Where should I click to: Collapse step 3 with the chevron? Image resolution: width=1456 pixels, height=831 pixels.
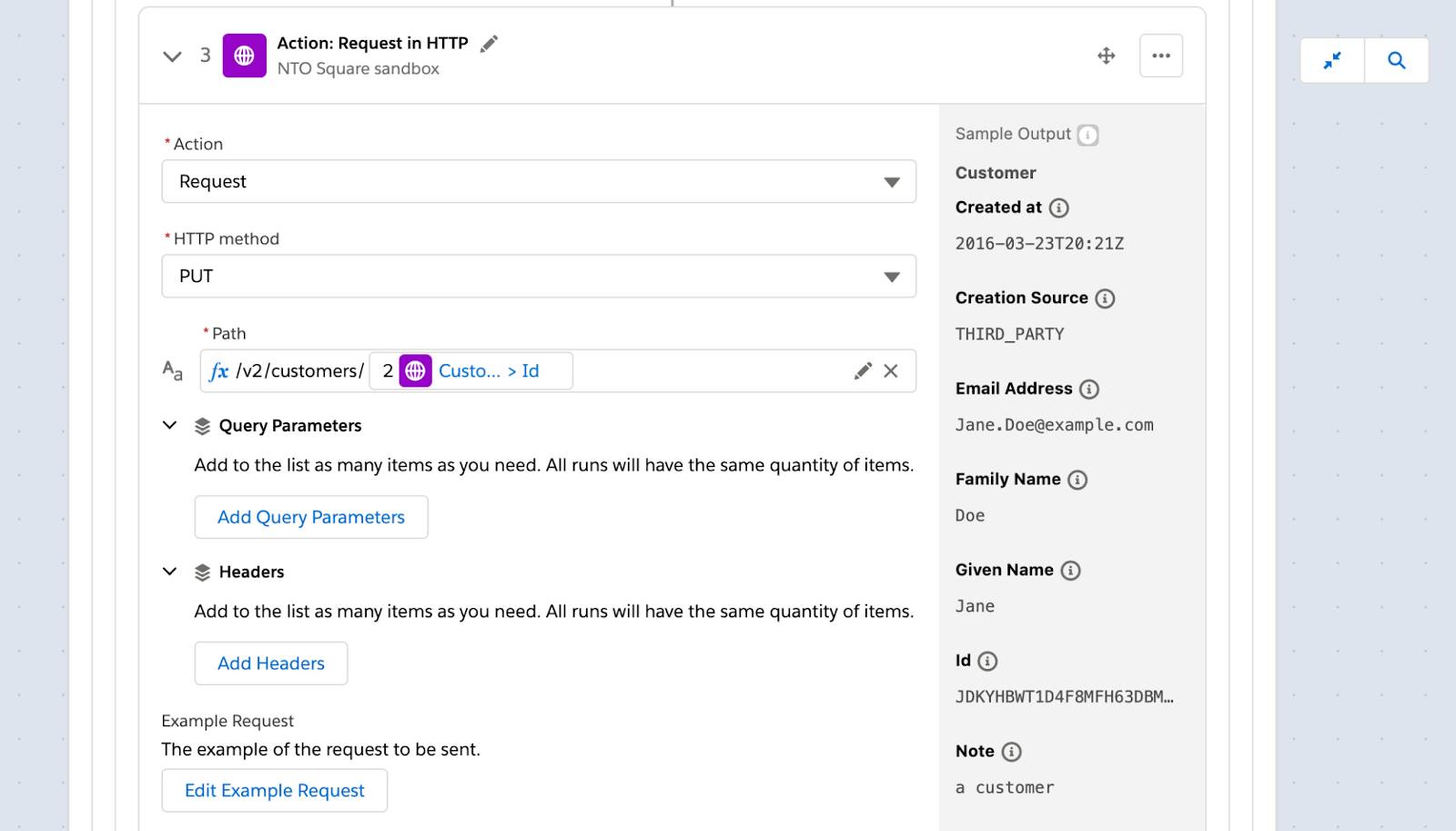tap(172, 56)
